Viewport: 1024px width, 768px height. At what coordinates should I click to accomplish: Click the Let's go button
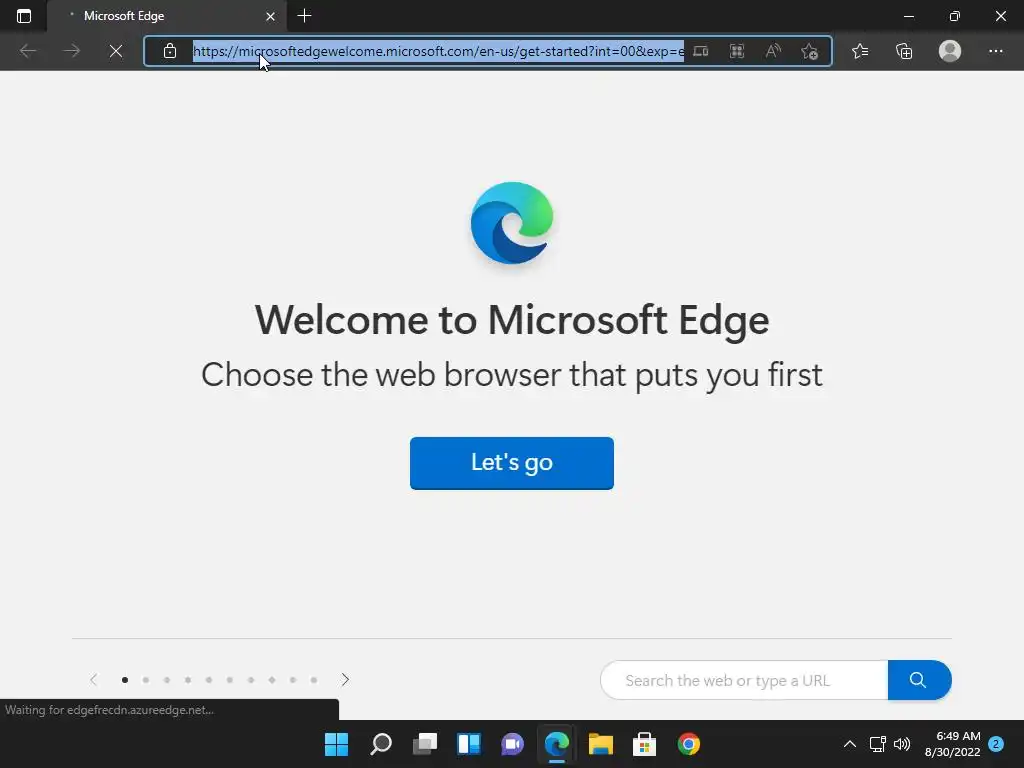click(512, 463)
